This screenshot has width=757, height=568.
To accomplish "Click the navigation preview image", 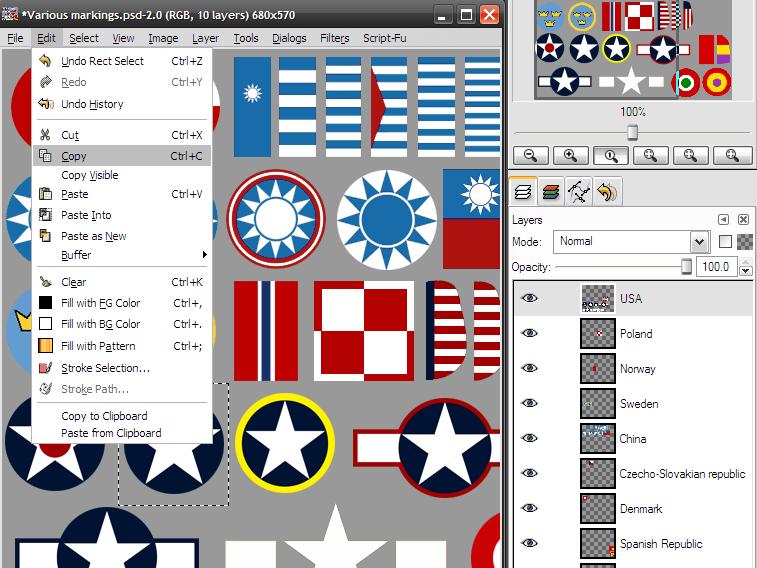I will [633, 49].
